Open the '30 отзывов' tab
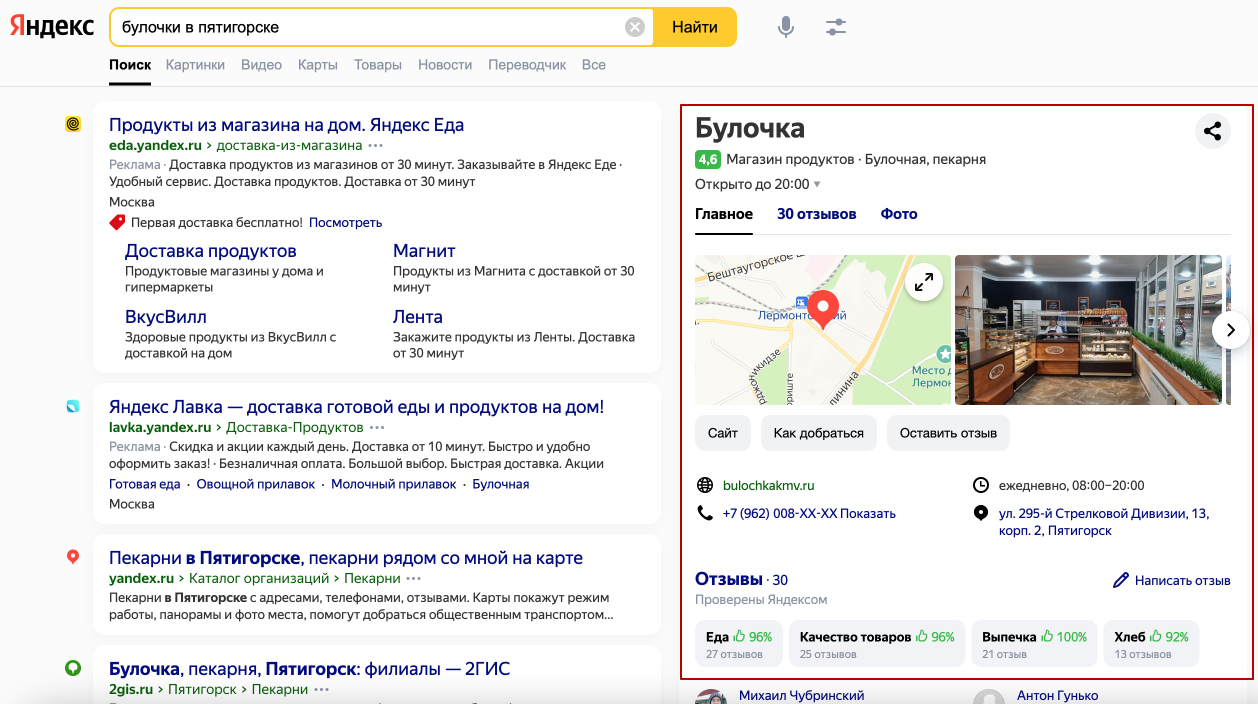Viewport: 1258px width, 704px height. [816, 214]
